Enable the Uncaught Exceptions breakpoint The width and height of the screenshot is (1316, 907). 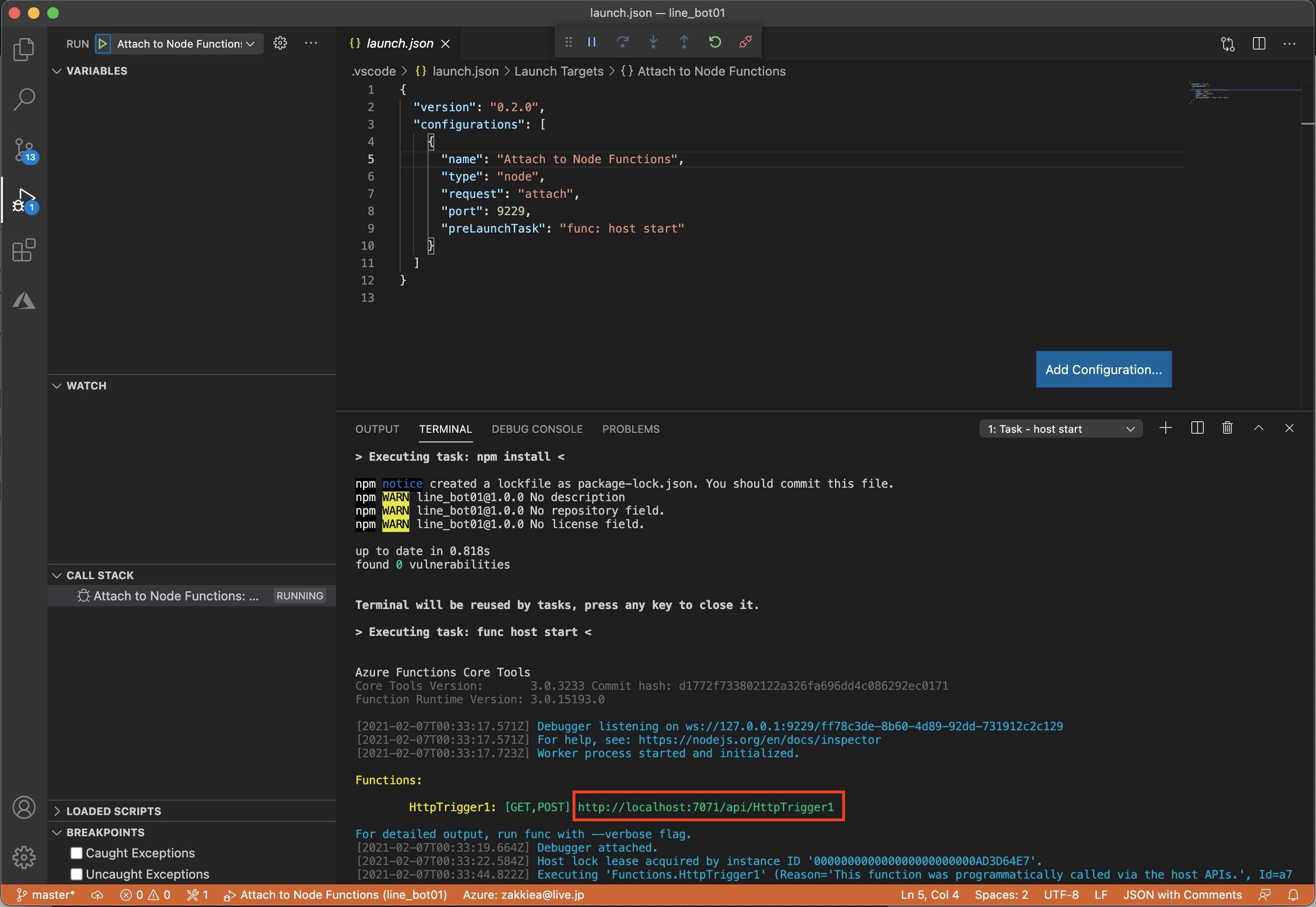point(77,874)
